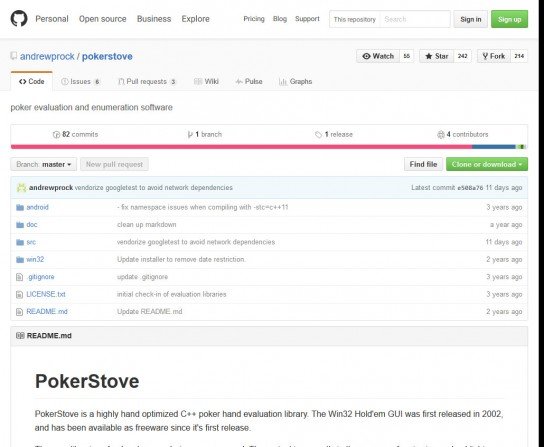Watch this repository
Viewport: 544px width, 447px height.
[378, 56]
